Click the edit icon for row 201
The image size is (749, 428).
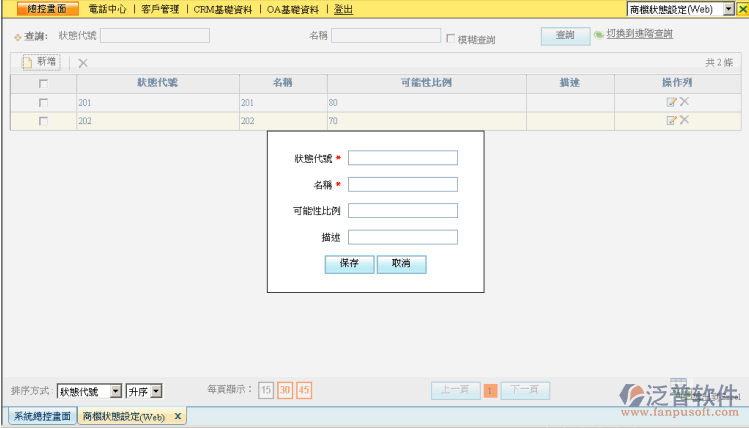coord(672,102)
